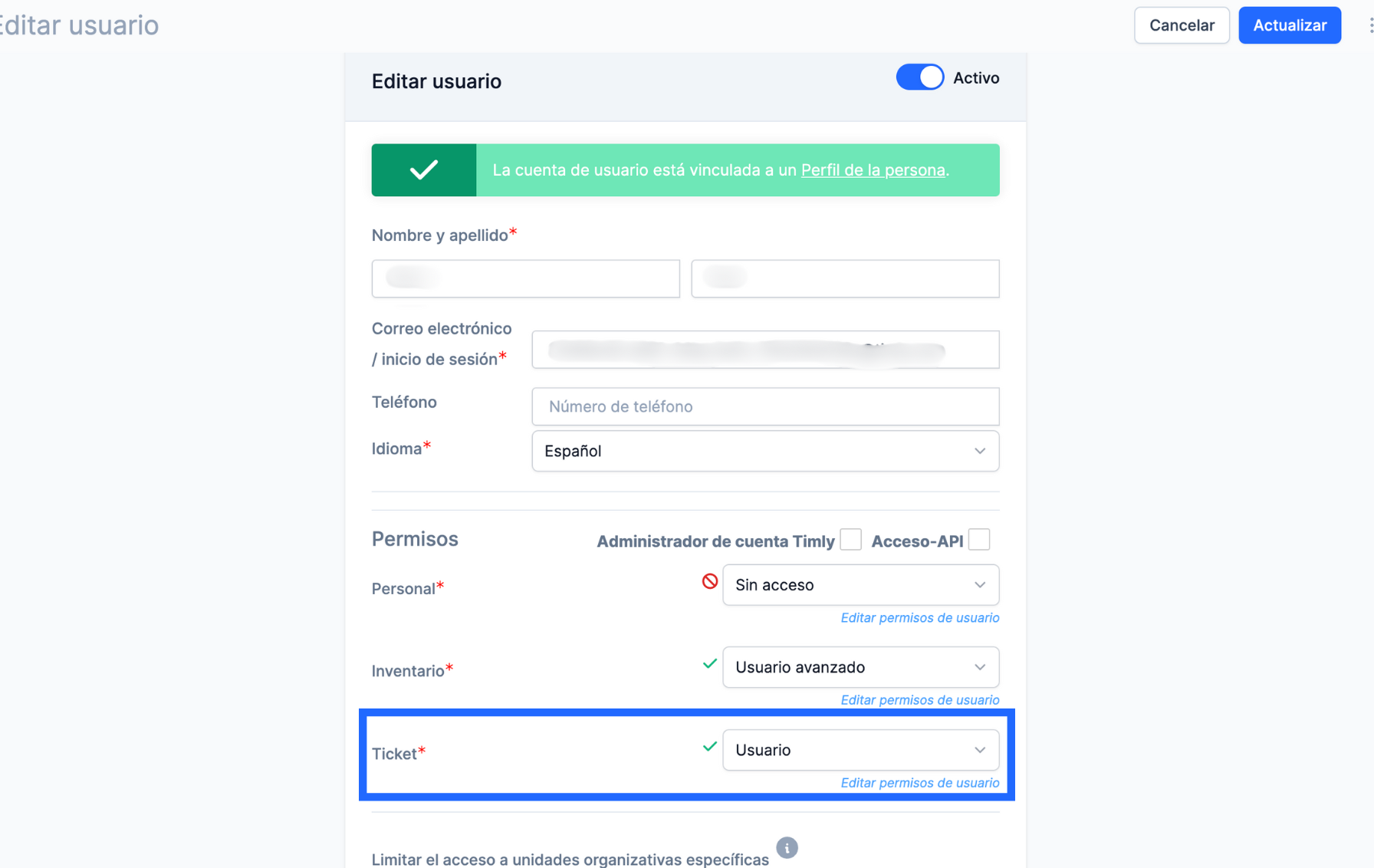Click Editar permisos de usuario under Ticket

click(x=919, y=783)
